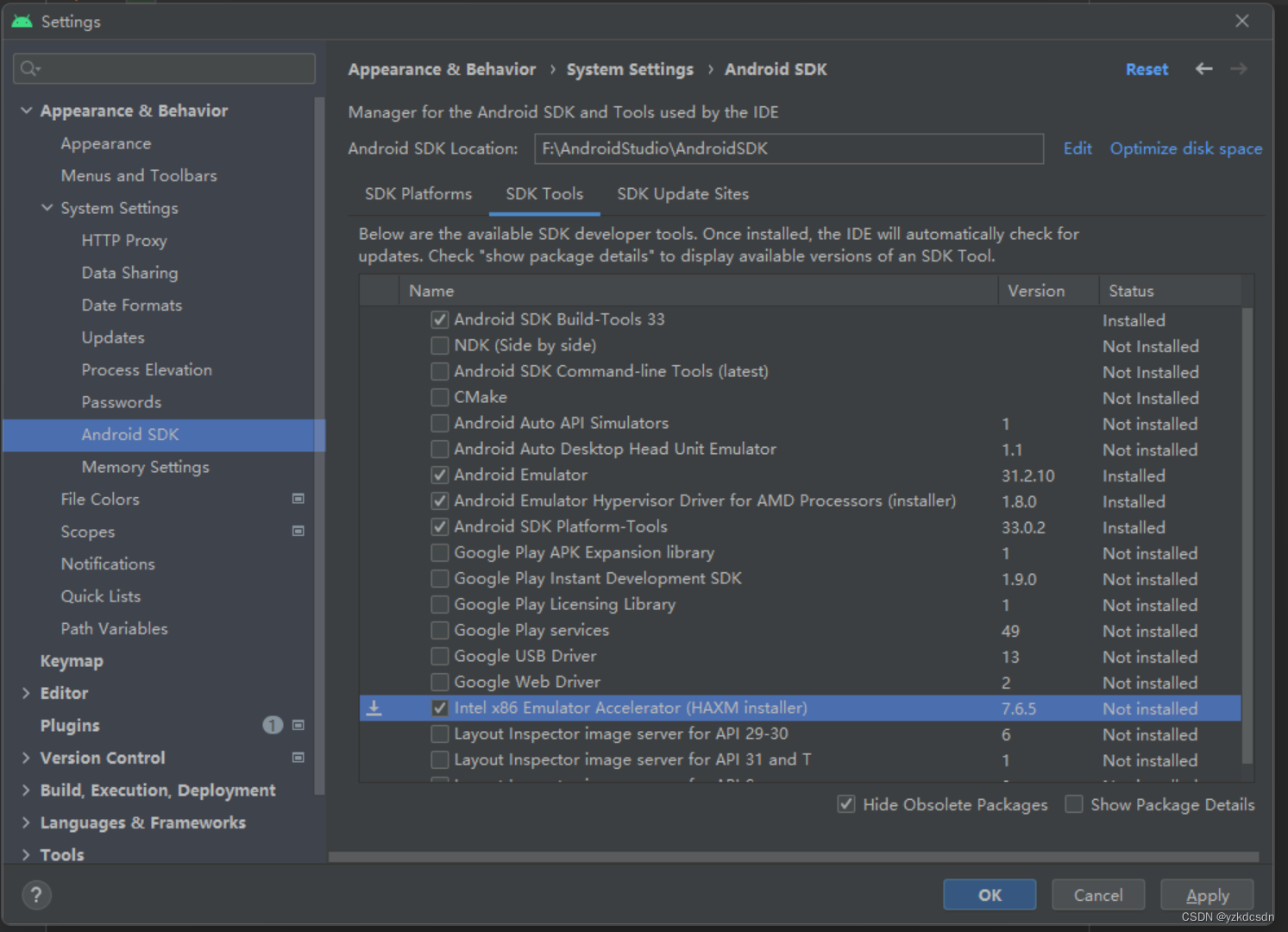Click the forward navigation arrow
Screen dimensions: 1288x932
click(1239, 69)
